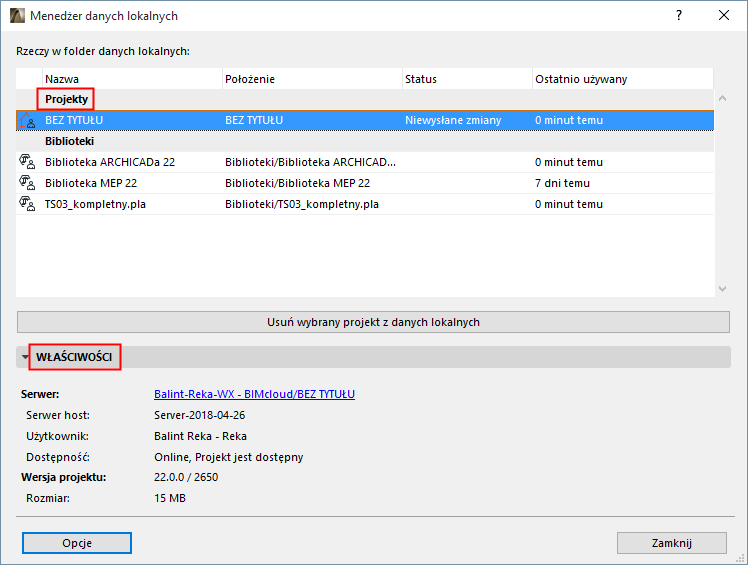Screen dimensions: 748x565
Task: Click the 7 dni temu cell
Action: point(562,183)
